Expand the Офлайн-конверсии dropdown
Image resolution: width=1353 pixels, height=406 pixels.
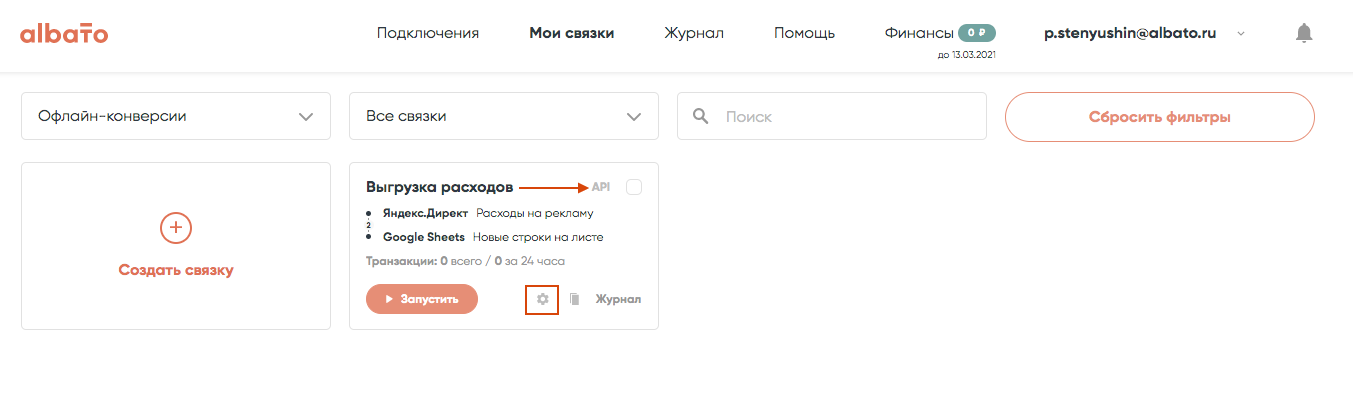coord(176,117)
